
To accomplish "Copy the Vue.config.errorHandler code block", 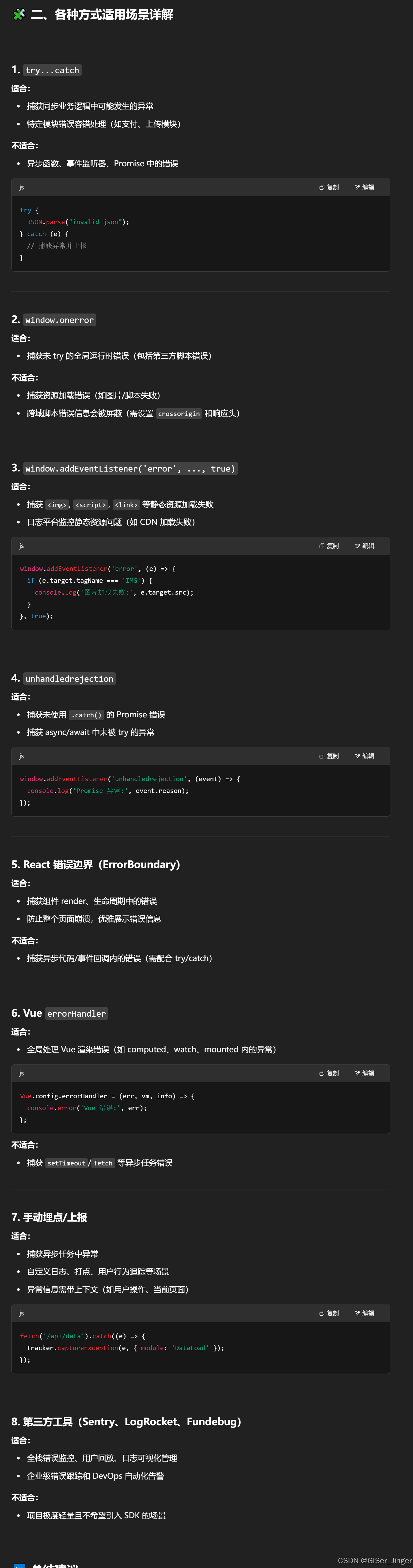I will [x=329, y=1073].
